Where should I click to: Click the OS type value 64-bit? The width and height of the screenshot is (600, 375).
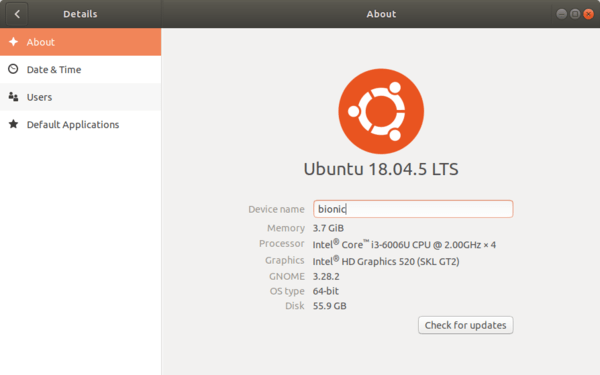pyautogui.click(x=326, y=291)
